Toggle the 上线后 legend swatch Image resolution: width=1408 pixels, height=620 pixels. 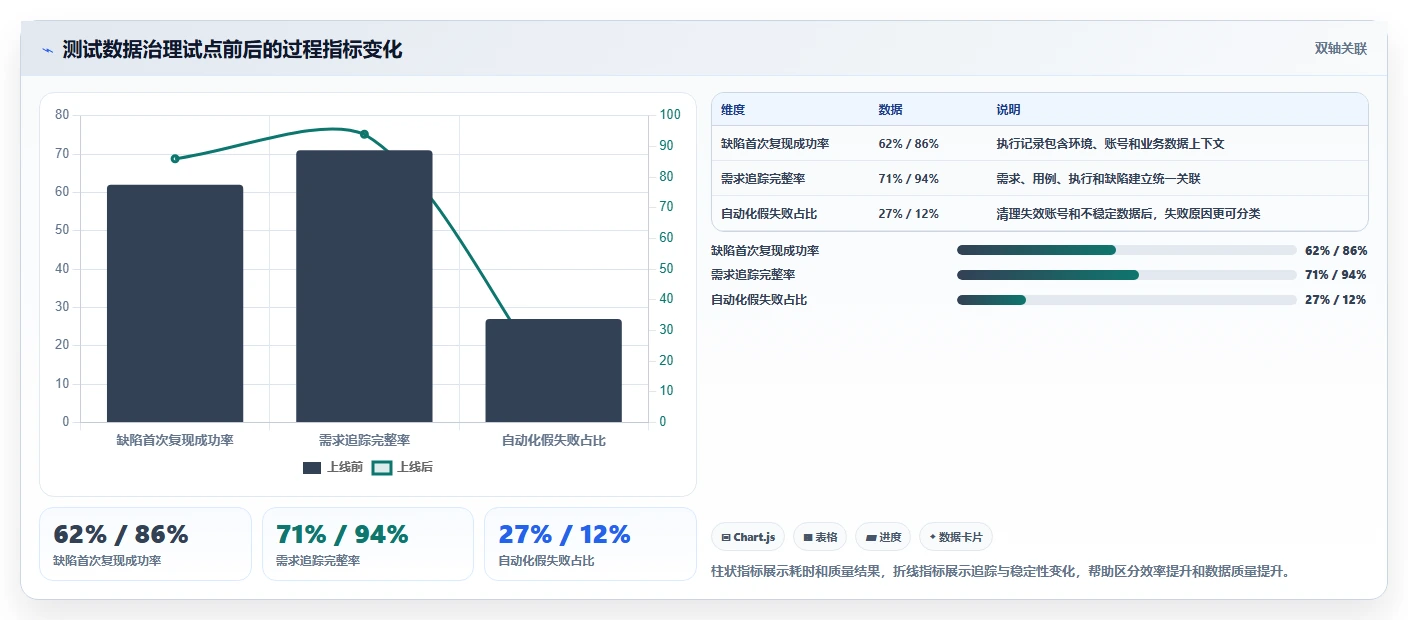(382, 467)
